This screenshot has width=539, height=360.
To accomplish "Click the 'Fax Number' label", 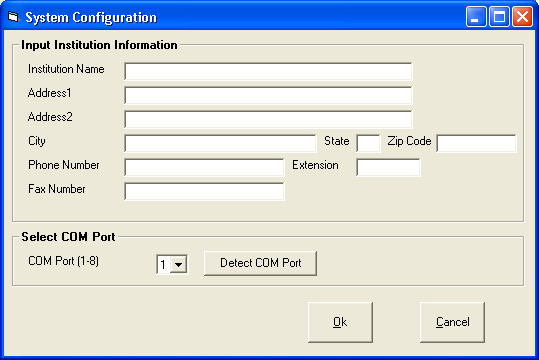I will pos(57,189).
